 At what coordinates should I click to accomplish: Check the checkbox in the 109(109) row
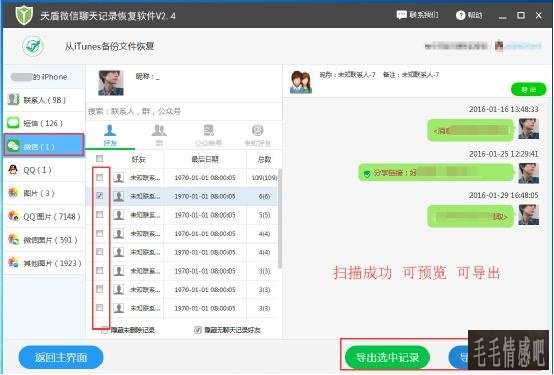click(x=100, y=177)
